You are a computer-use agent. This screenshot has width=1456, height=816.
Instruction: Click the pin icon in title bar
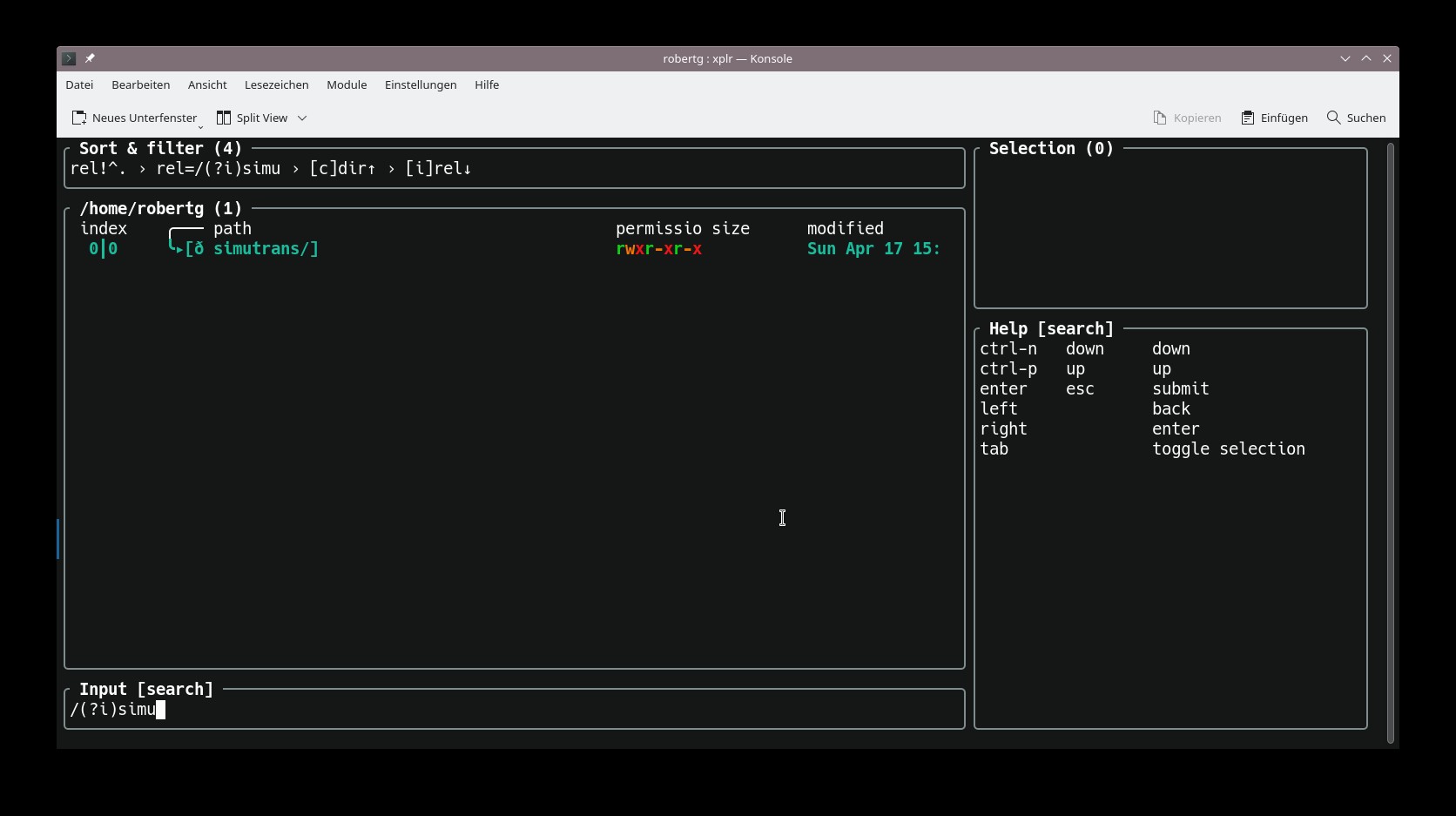tap(90, 58)
